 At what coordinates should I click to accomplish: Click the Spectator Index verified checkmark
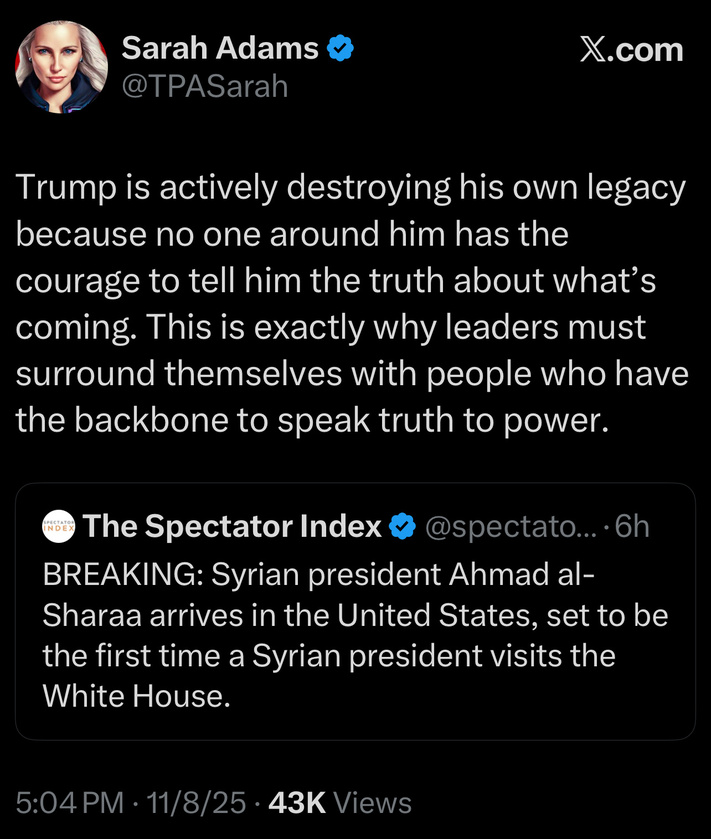[402, 526]
